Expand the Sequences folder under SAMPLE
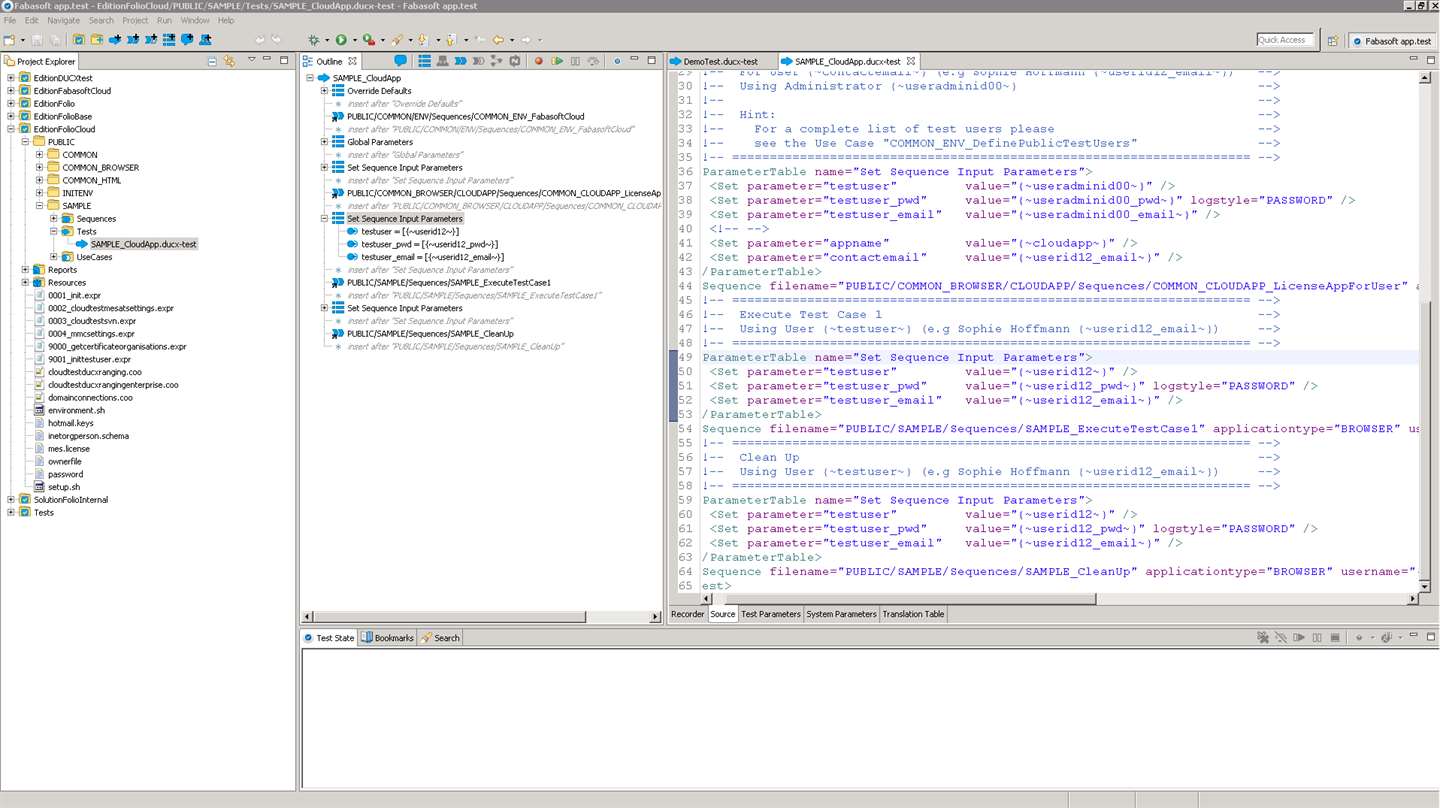Viewport: 1440px width, 808px height. [x=54, y=219]
